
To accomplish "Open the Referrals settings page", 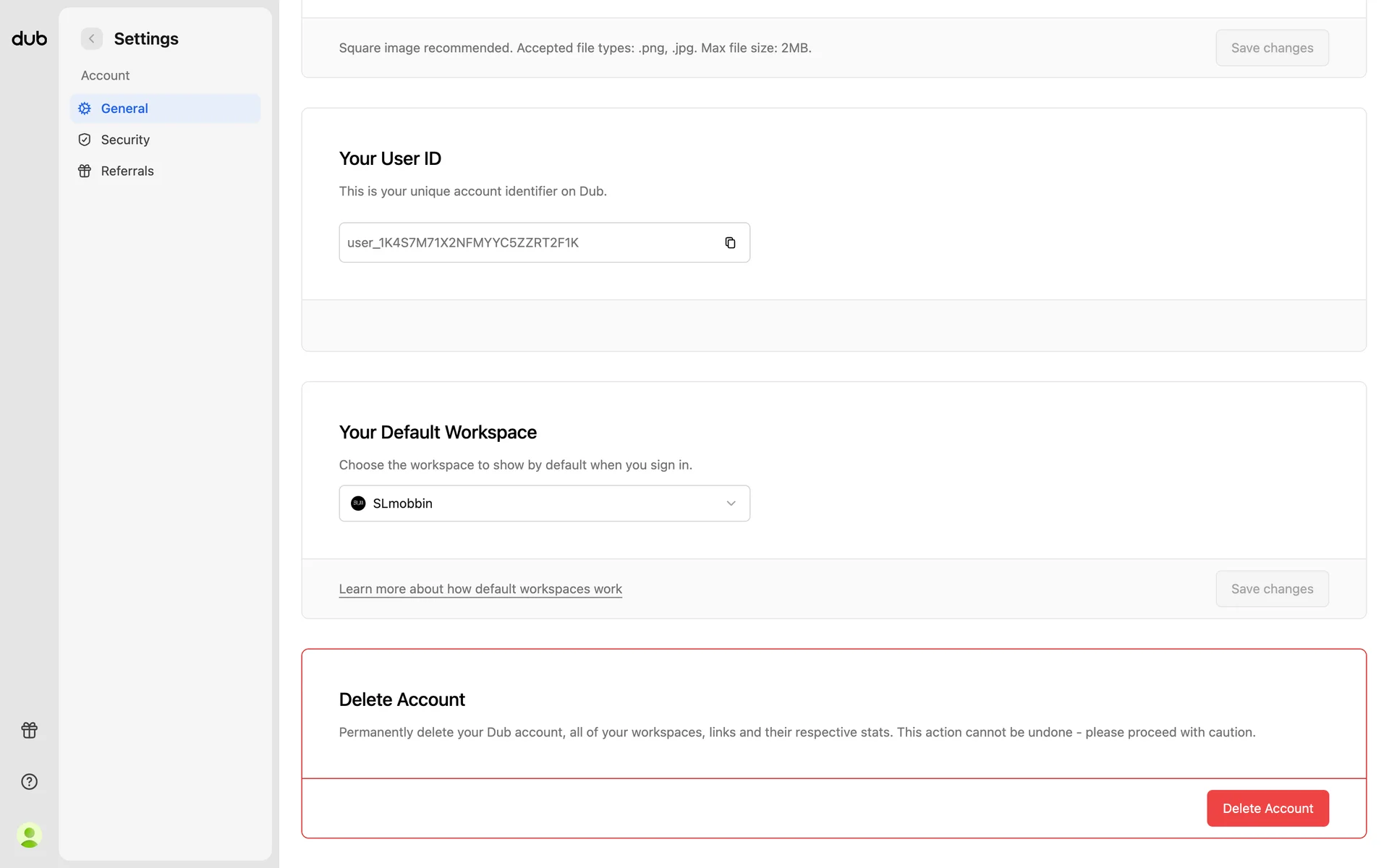I will pos(127,171).
